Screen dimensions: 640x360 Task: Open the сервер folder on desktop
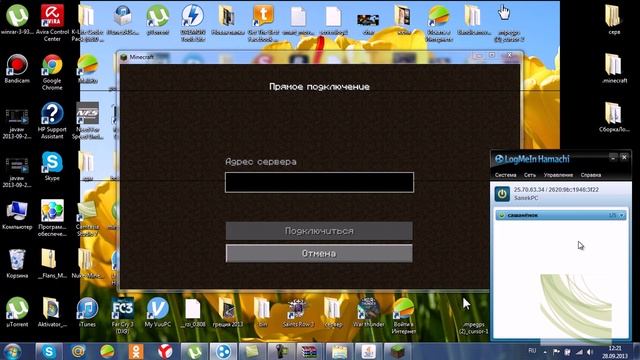(x=333, y=312)
